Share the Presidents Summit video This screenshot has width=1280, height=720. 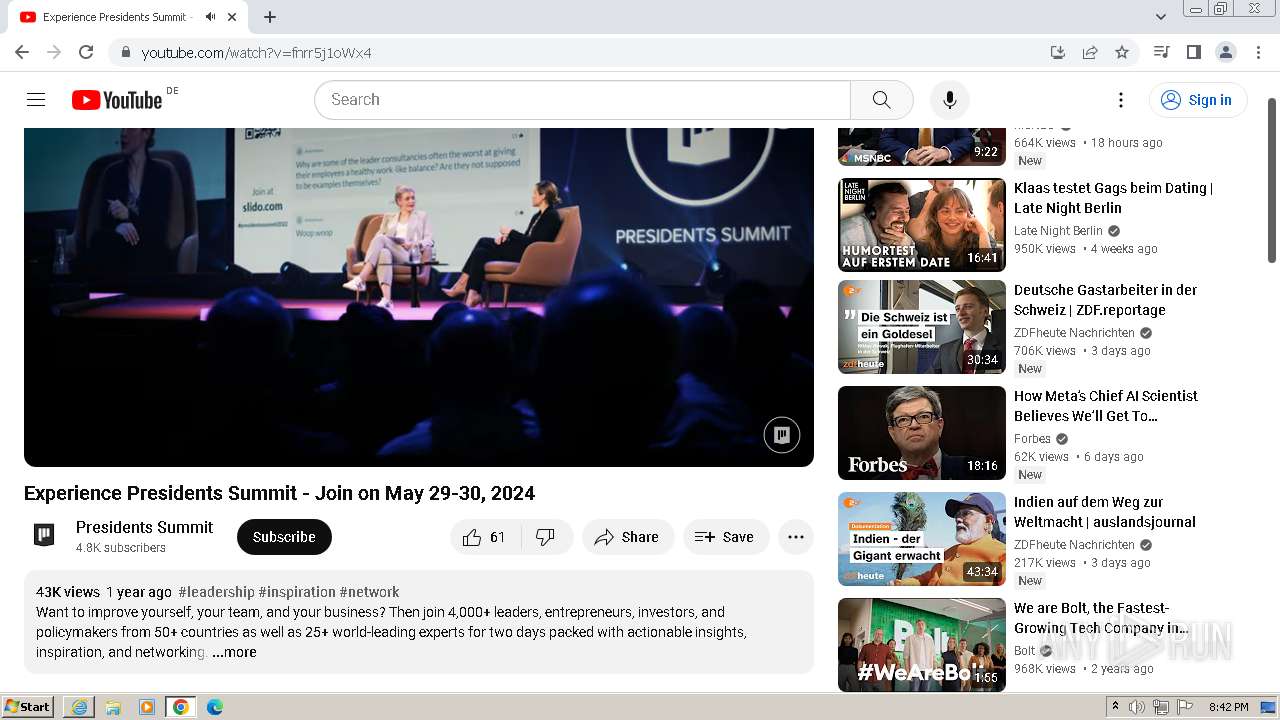pyautogui.click(x=628, y=537)
